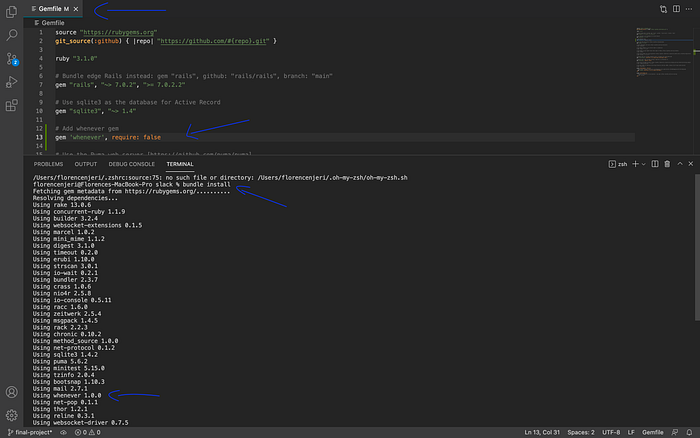Click 'Resolving dependencies...' terminal line
The image size is (700, 438).
tap(75, 198)
